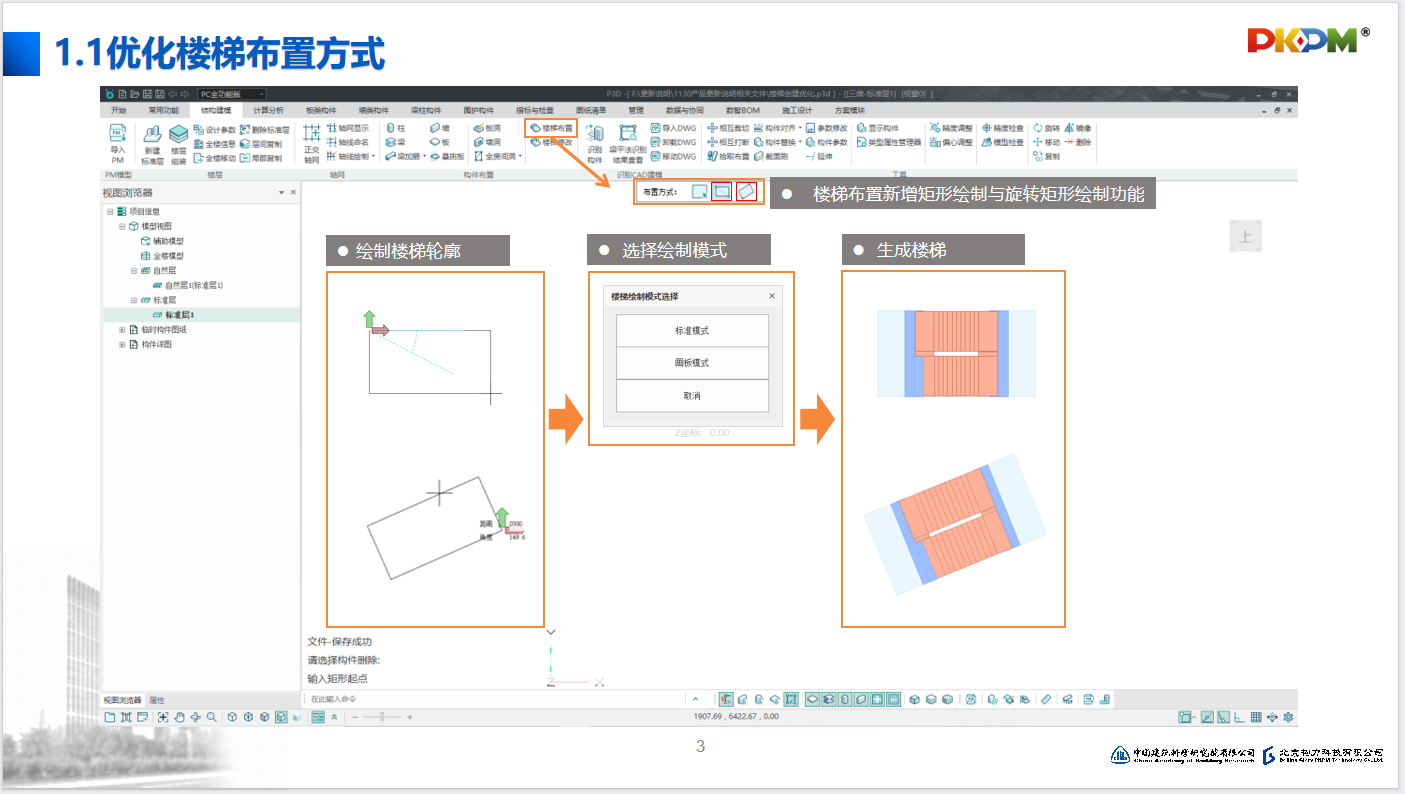Click the 导入PM import icon
The width and height of the screenshot is (1405, 794).
pos(117,142)
